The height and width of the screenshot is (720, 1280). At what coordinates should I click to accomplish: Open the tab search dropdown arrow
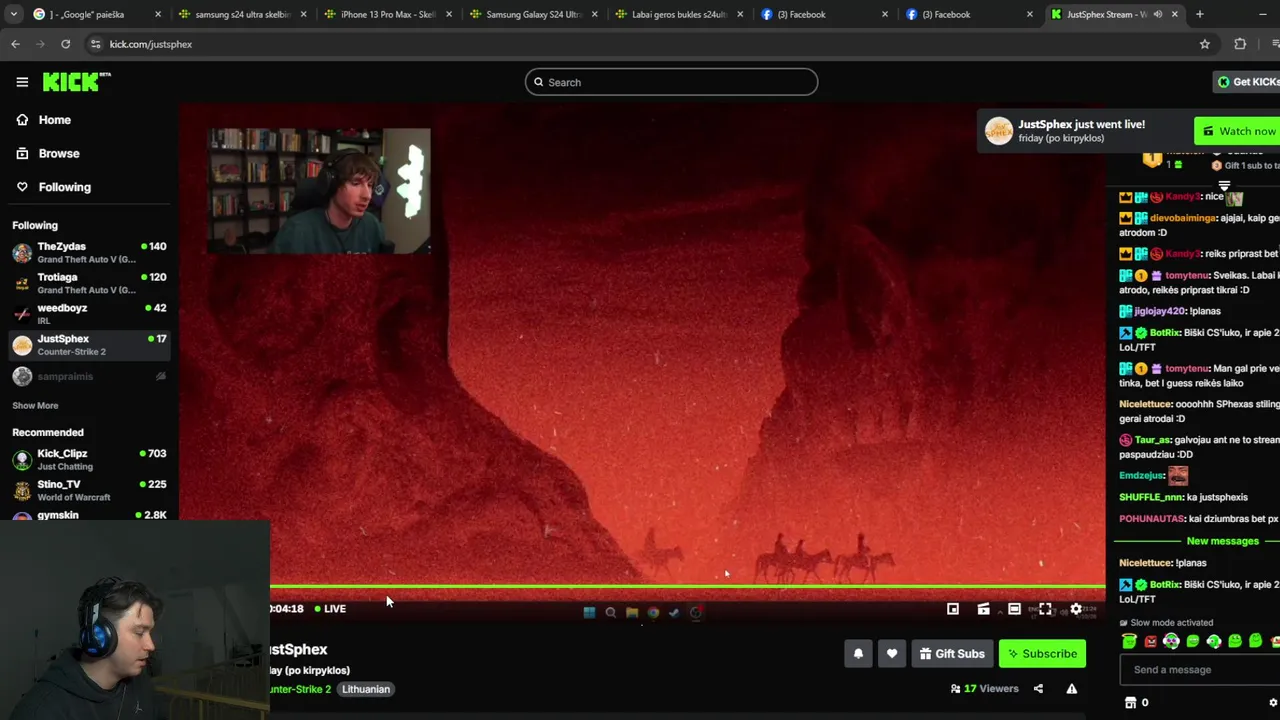click(12, 14)
